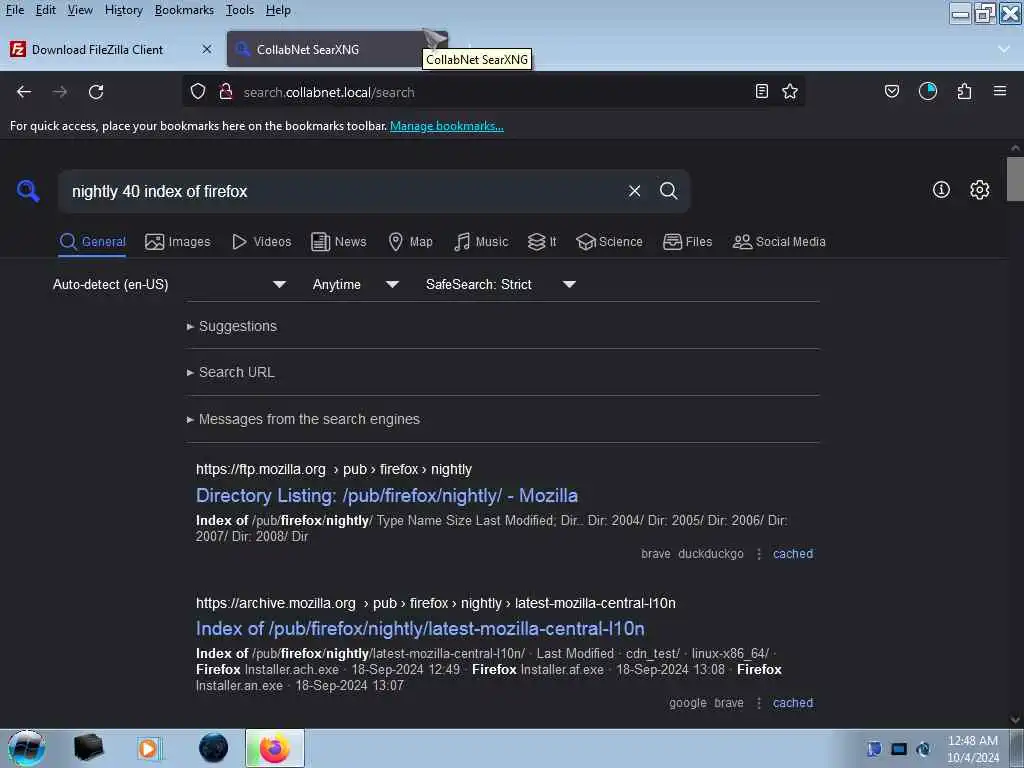1024x768 pixels.
Task: Switch to the Science search category
Action: 609,242
